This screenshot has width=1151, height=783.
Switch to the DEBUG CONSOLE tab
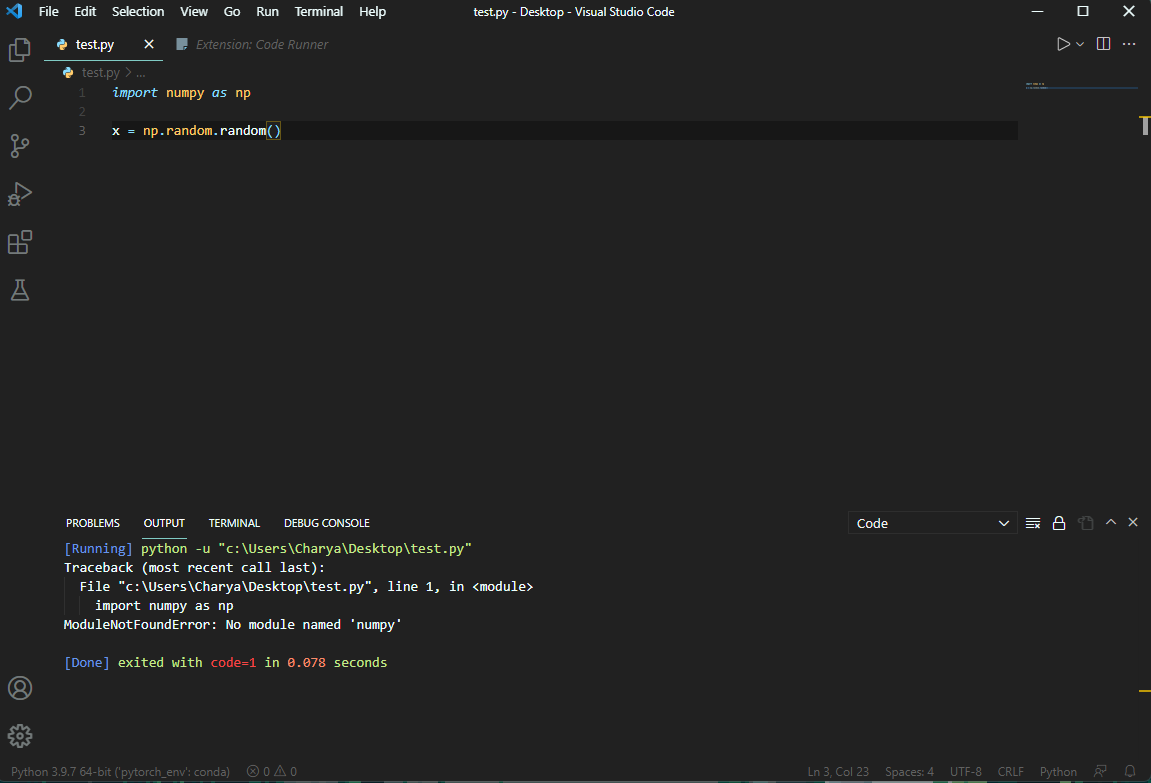327,523
